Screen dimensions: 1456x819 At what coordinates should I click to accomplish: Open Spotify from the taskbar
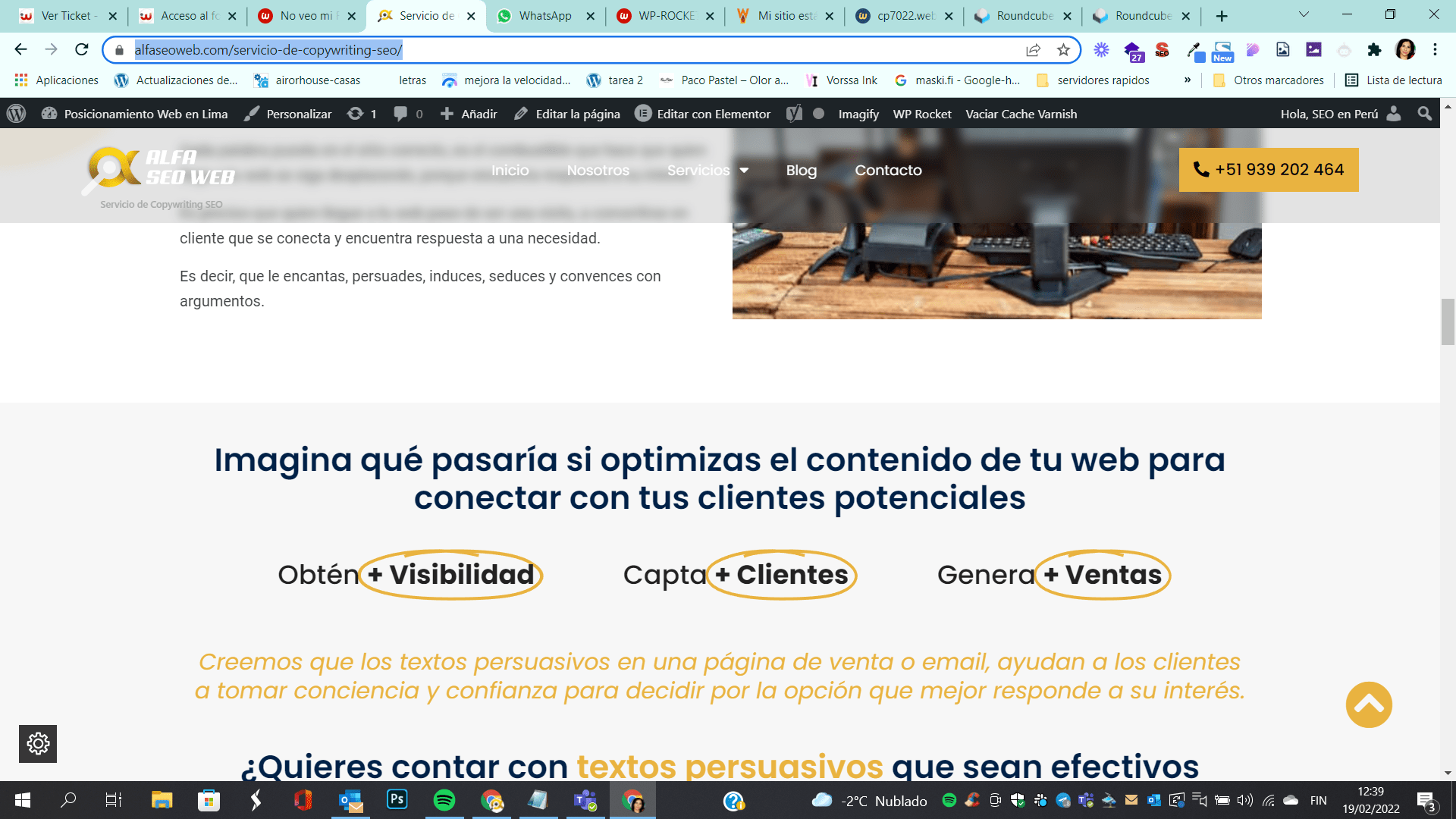tap(444, 800)
